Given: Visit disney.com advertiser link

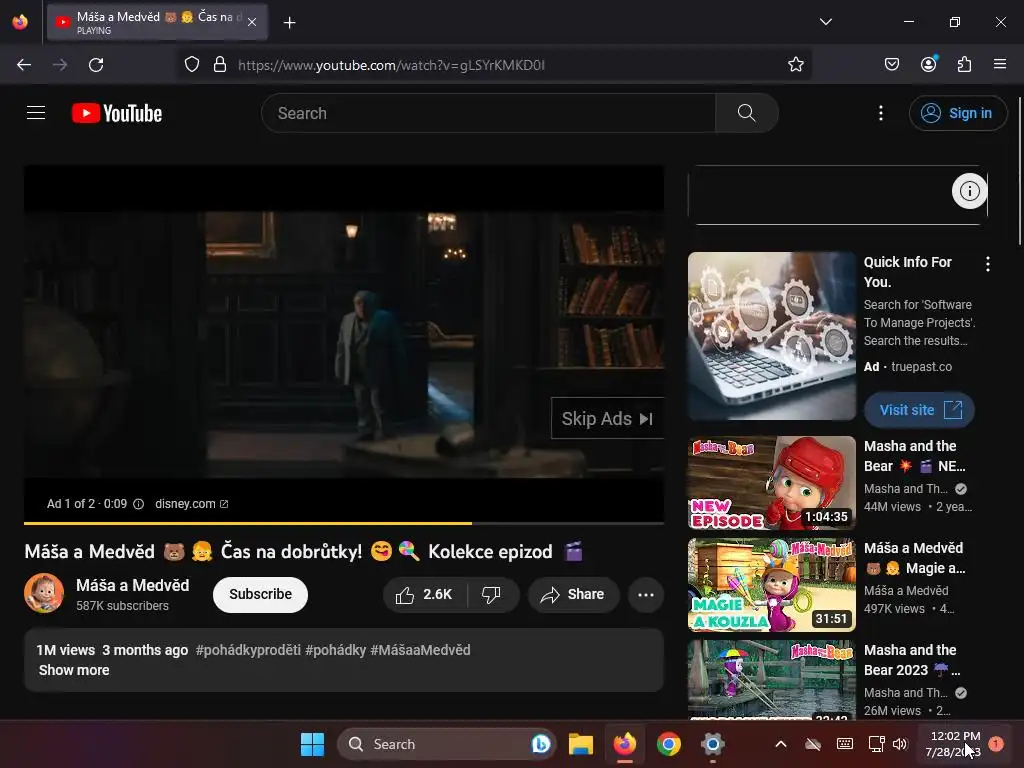Looking at the screenshot, I should [191, 504].
